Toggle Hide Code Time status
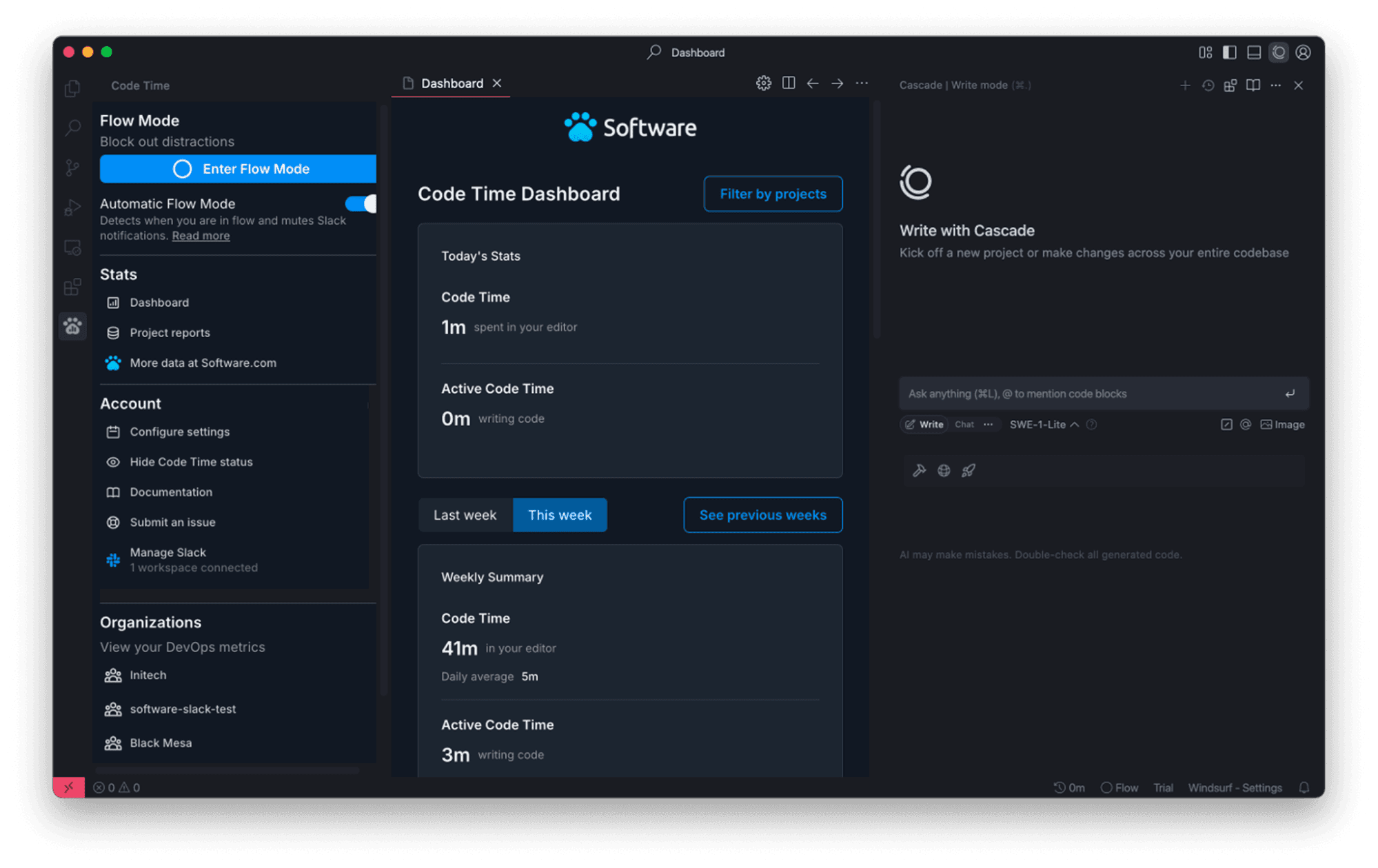The width and height of the screenshot is (1378, 868). [x=191, y=462]
